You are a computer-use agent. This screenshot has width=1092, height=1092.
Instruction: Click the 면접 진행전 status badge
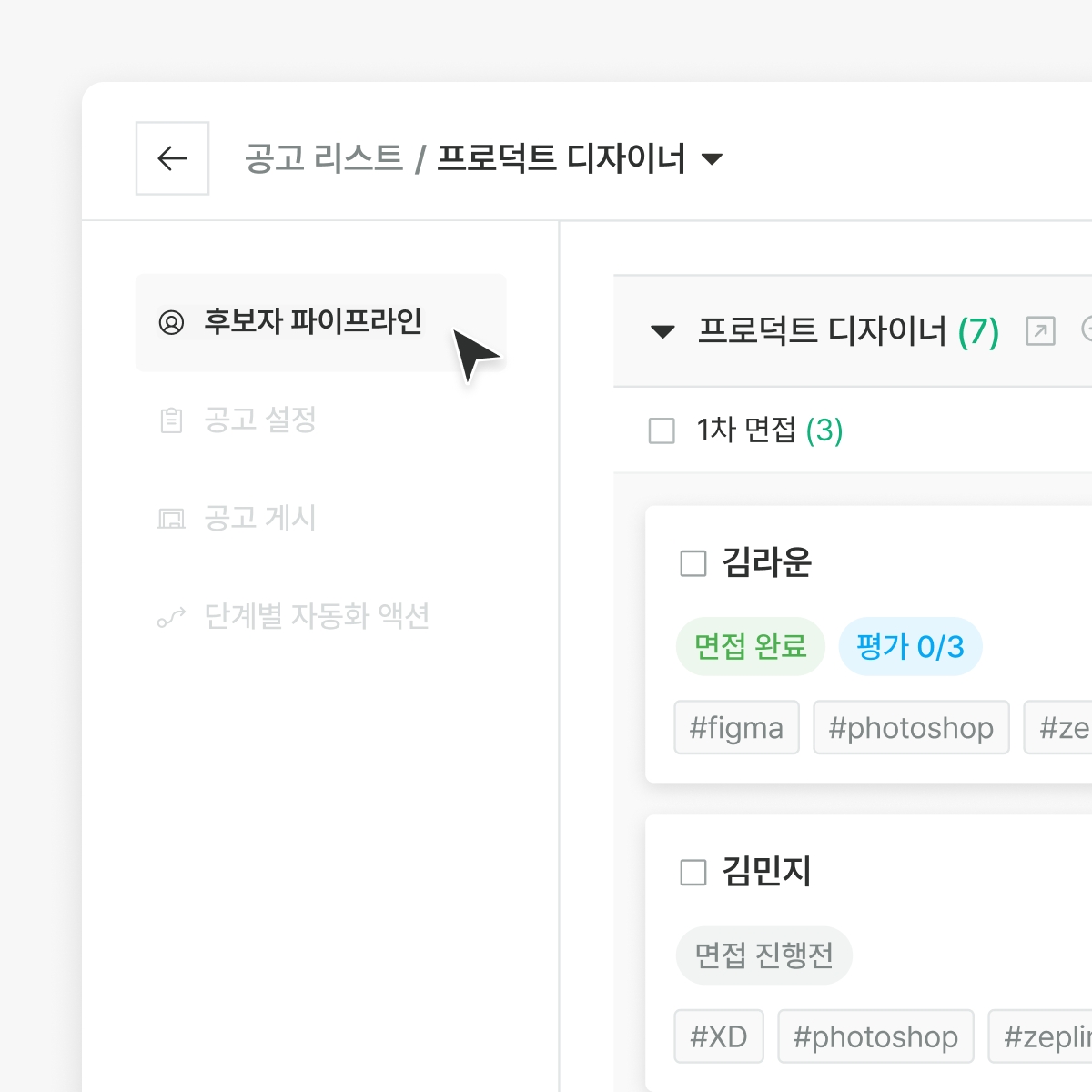click(x=763, y=955)
